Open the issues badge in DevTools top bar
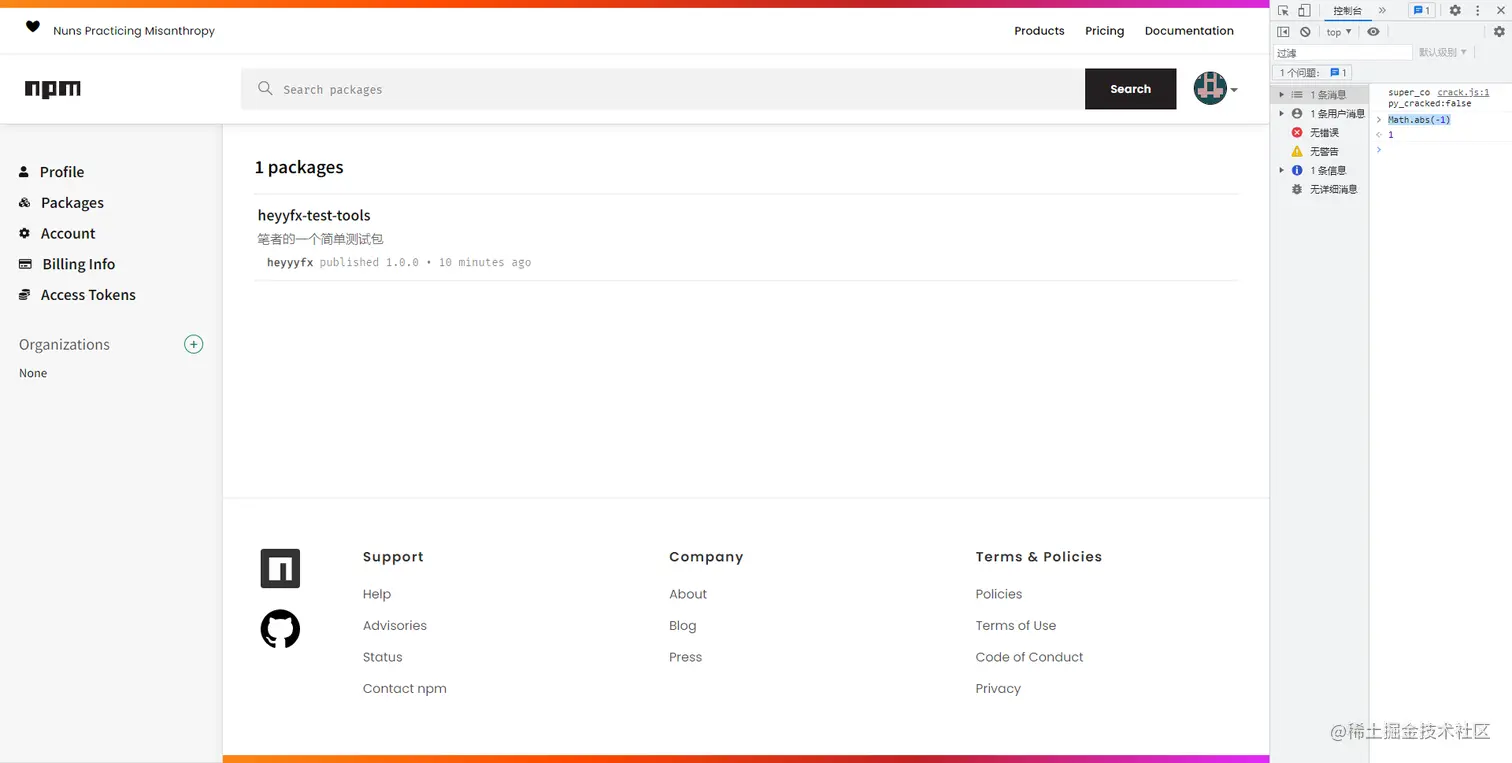Image resolution: width=1512 pixels, height=763 pixels. click(x=1421, y=10)
